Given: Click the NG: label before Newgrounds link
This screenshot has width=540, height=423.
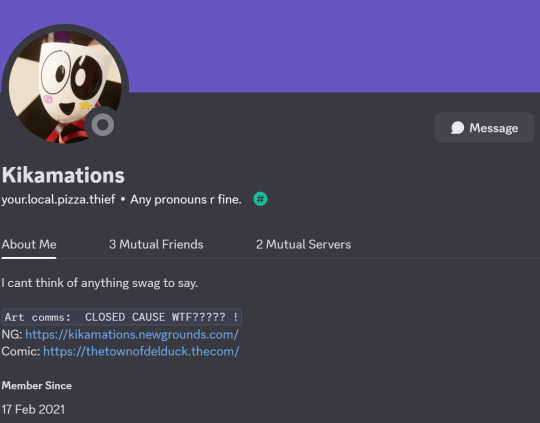Looking at the screenshot, I should [x=12, y=334].
